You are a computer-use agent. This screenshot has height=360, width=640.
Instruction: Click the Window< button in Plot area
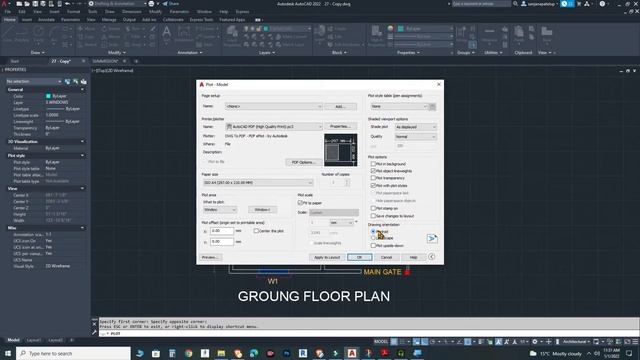262,209
